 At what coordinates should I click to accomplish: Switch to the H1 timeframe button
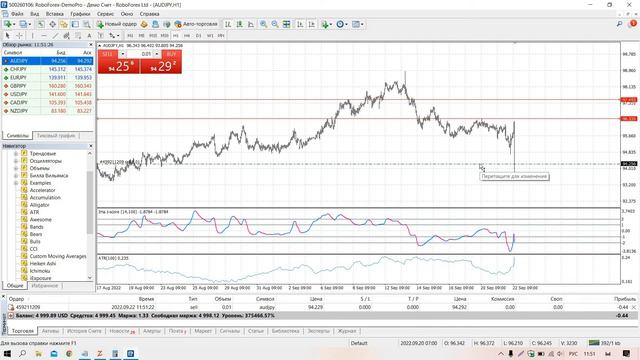[x=176, y=36]
